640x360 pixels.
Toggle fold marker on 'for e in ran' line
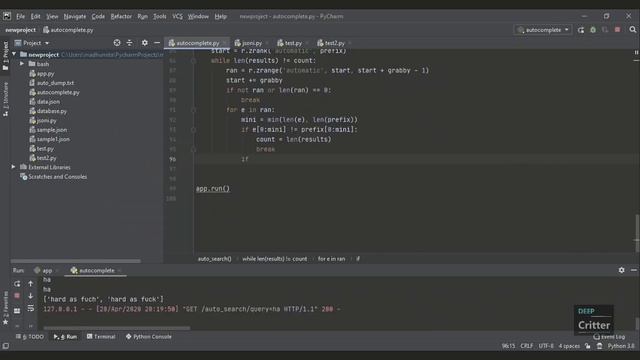coord(193,110)
